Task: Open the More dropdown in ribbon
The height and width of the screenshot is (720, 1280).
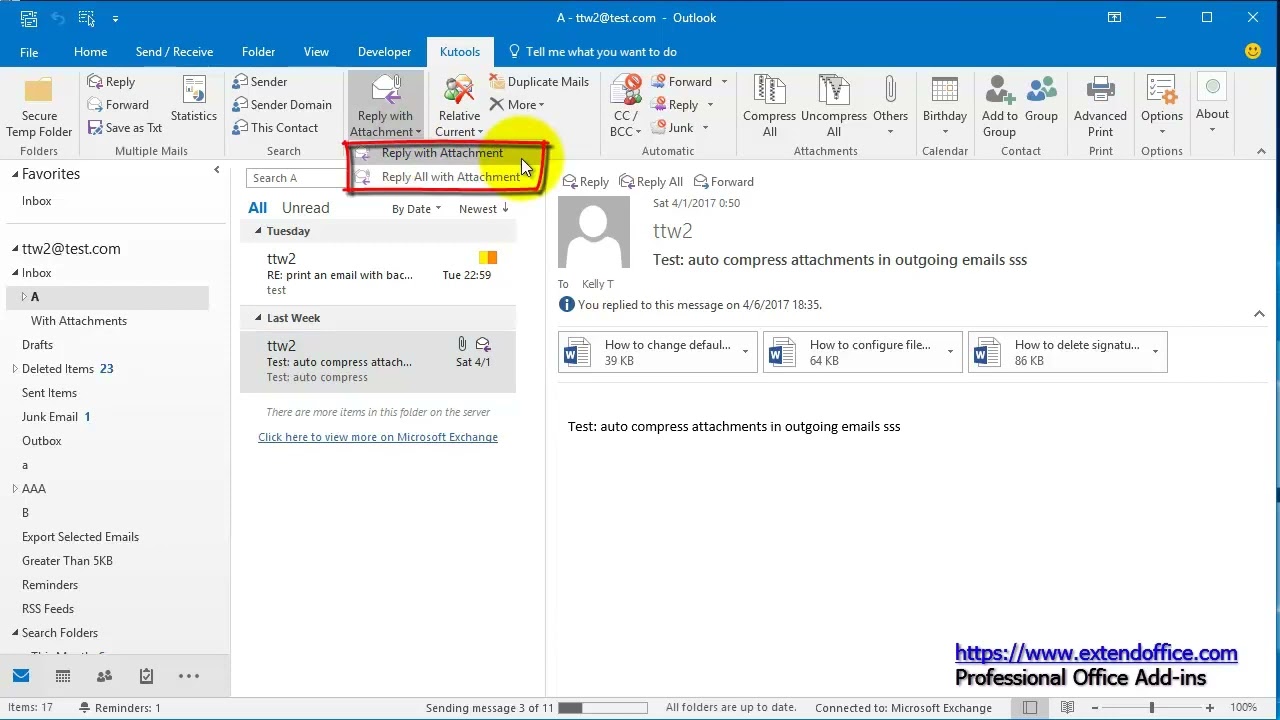Action: pyautogui.click(x=517, y=105)
